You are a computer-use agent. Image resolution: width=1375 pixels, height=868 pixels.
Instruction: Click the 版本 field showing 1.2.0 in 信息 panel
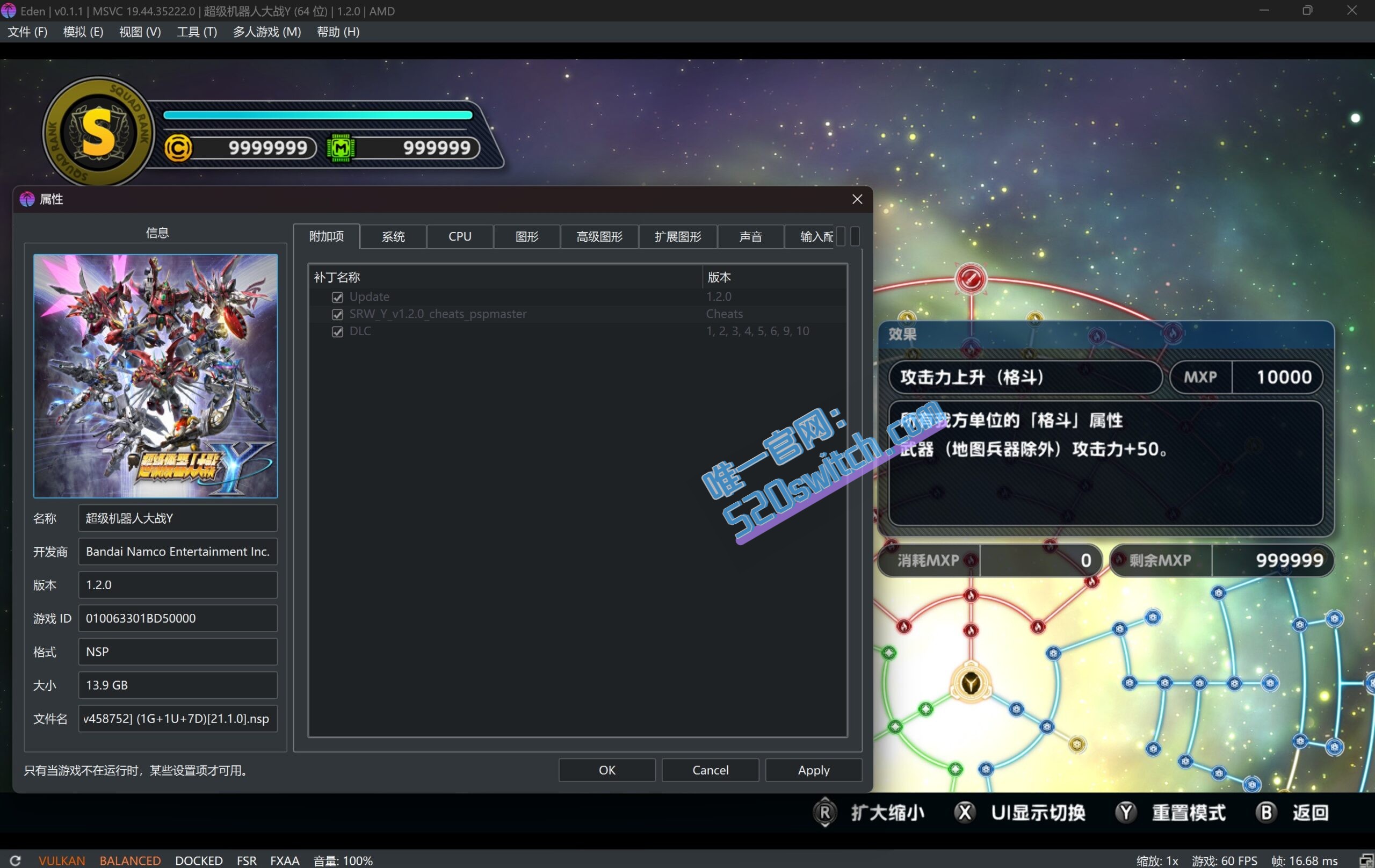(x=178, y=585)
